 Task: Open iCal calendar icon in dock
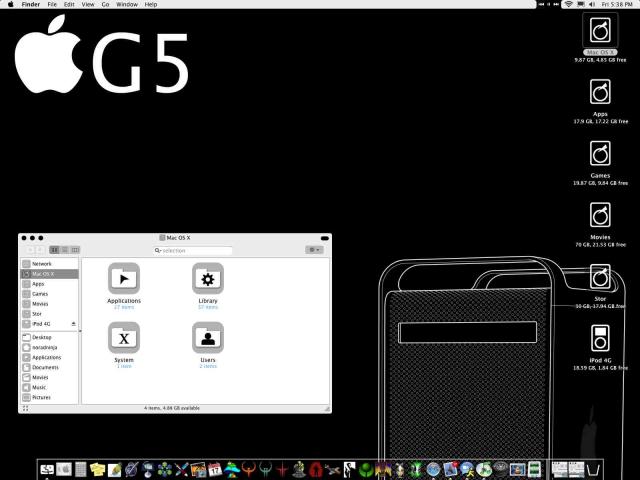pos(215,469)
